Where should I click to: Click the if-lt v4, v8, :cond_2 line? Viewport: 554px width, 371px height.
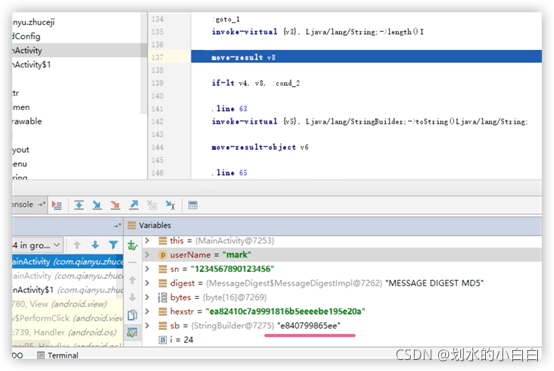(256, 83)
